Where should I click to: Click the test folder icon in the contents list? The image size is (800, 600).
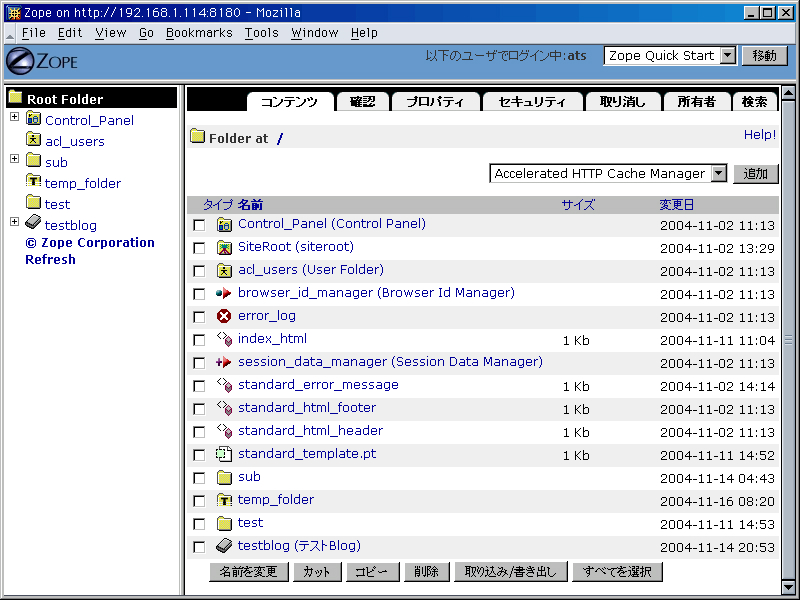(224, 523)
